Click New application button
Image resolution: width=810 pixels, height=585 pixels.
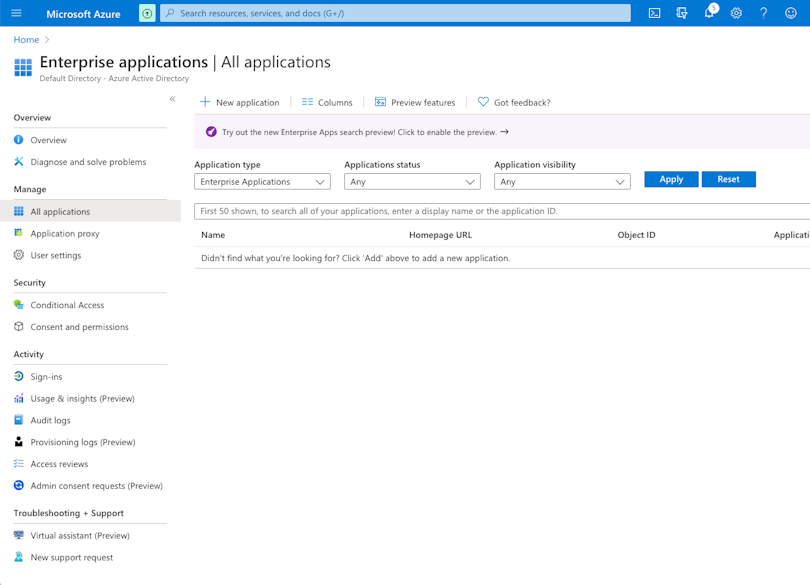point(240,102)
